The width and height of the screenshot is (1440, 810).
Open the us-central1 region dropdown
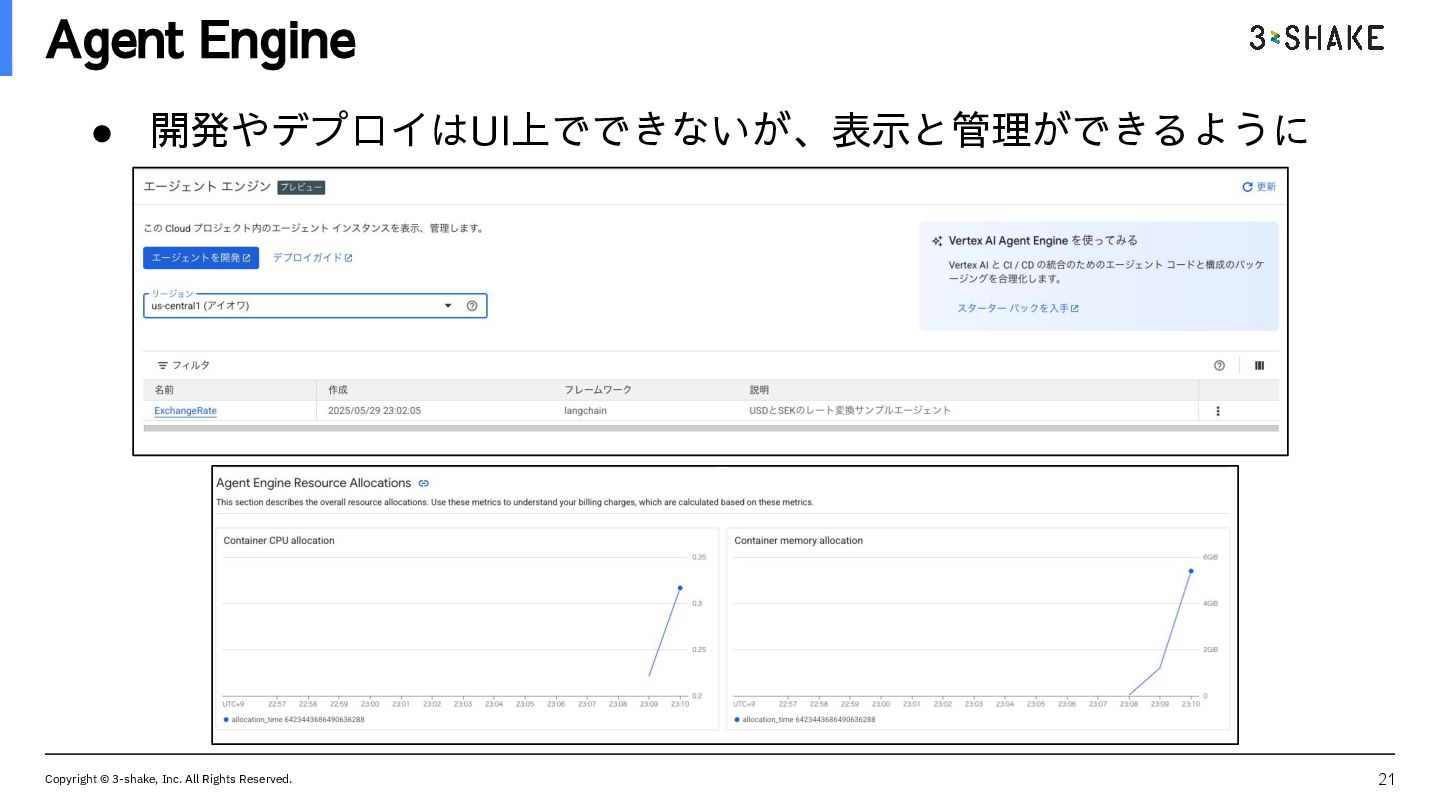(x=315, y=306)
